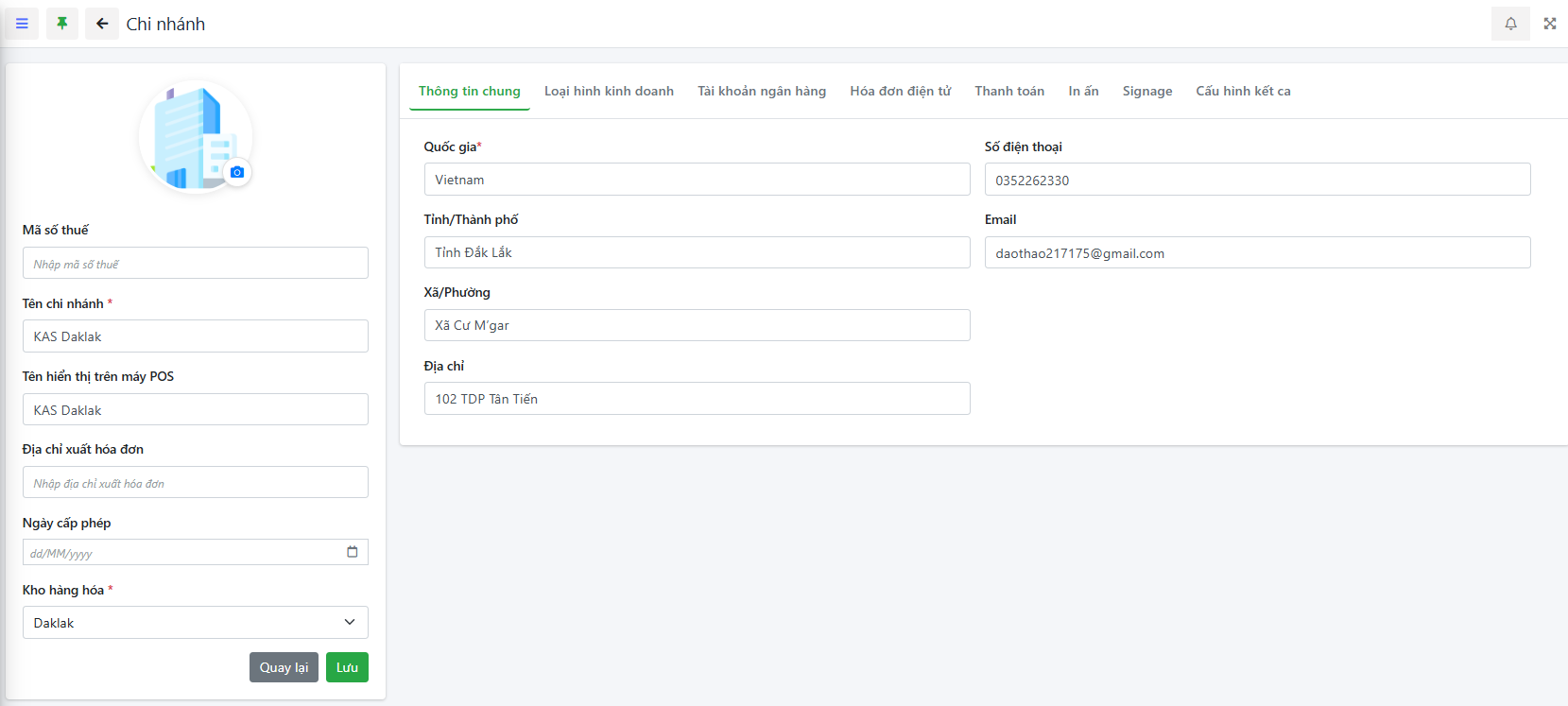Go back using the arrow icon
Image resolution: width=1568 pixels, height=706 pixels.
102,24
